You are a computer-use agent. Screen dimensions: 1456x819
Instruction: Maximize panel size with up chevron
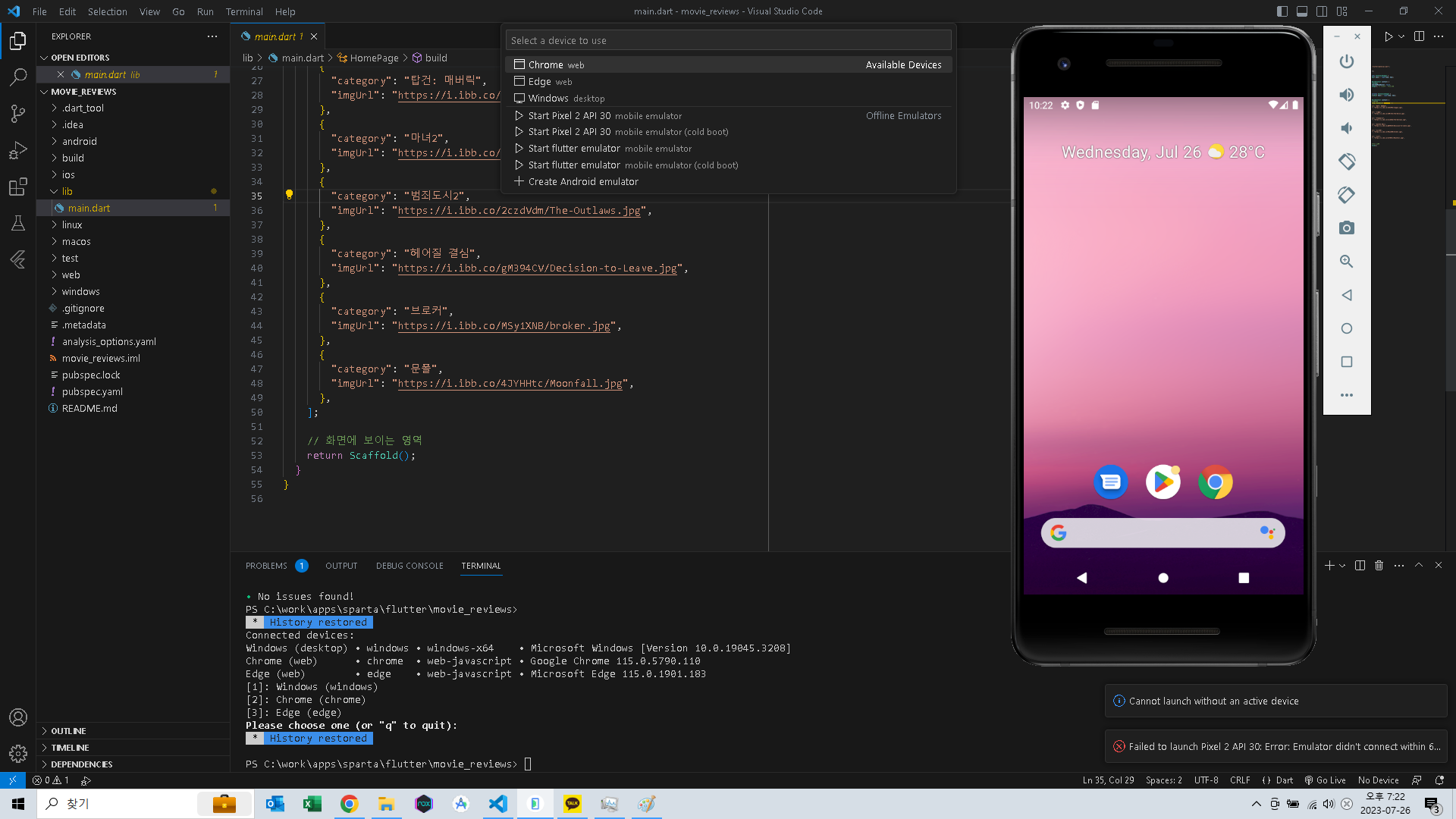[x=1419, y=566]
